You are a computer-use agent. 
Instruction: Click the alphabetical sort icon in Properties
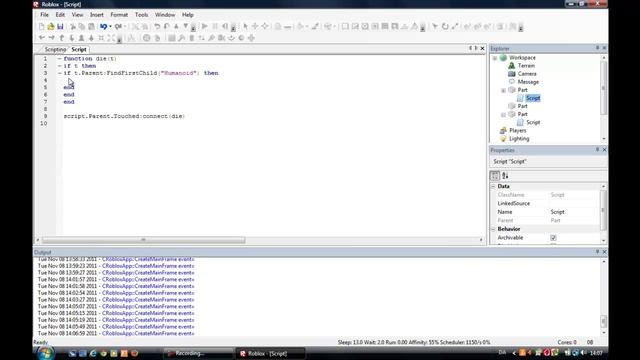505,176
